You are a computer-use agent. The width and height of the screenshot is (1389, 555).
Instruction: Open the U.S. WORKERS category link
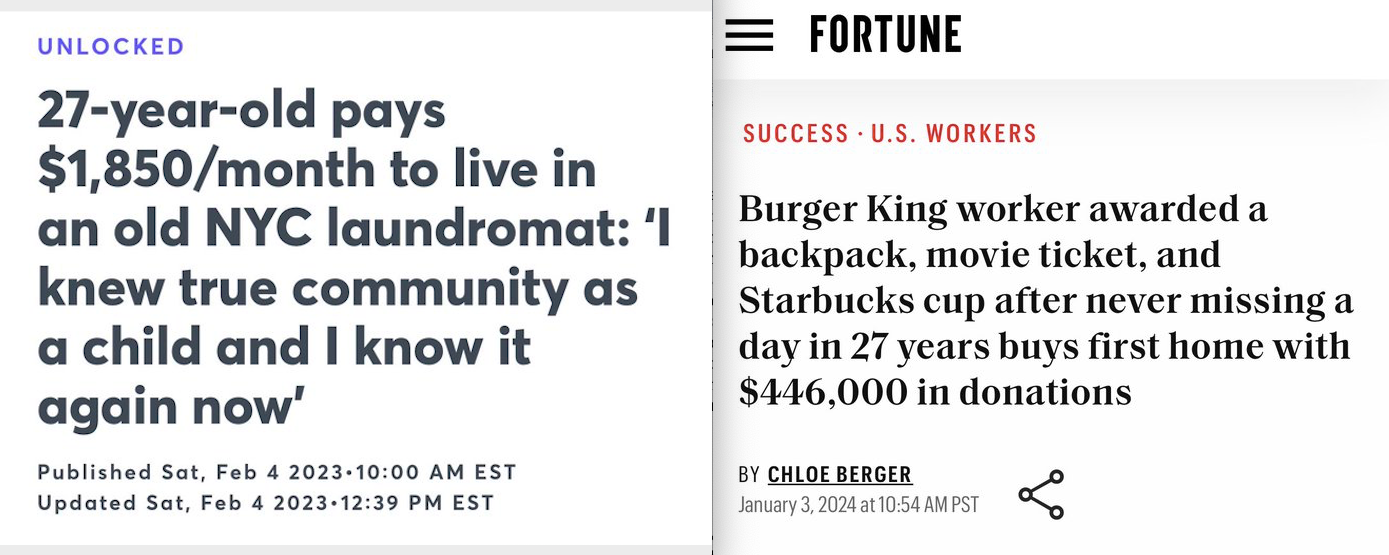click(953, 134)
